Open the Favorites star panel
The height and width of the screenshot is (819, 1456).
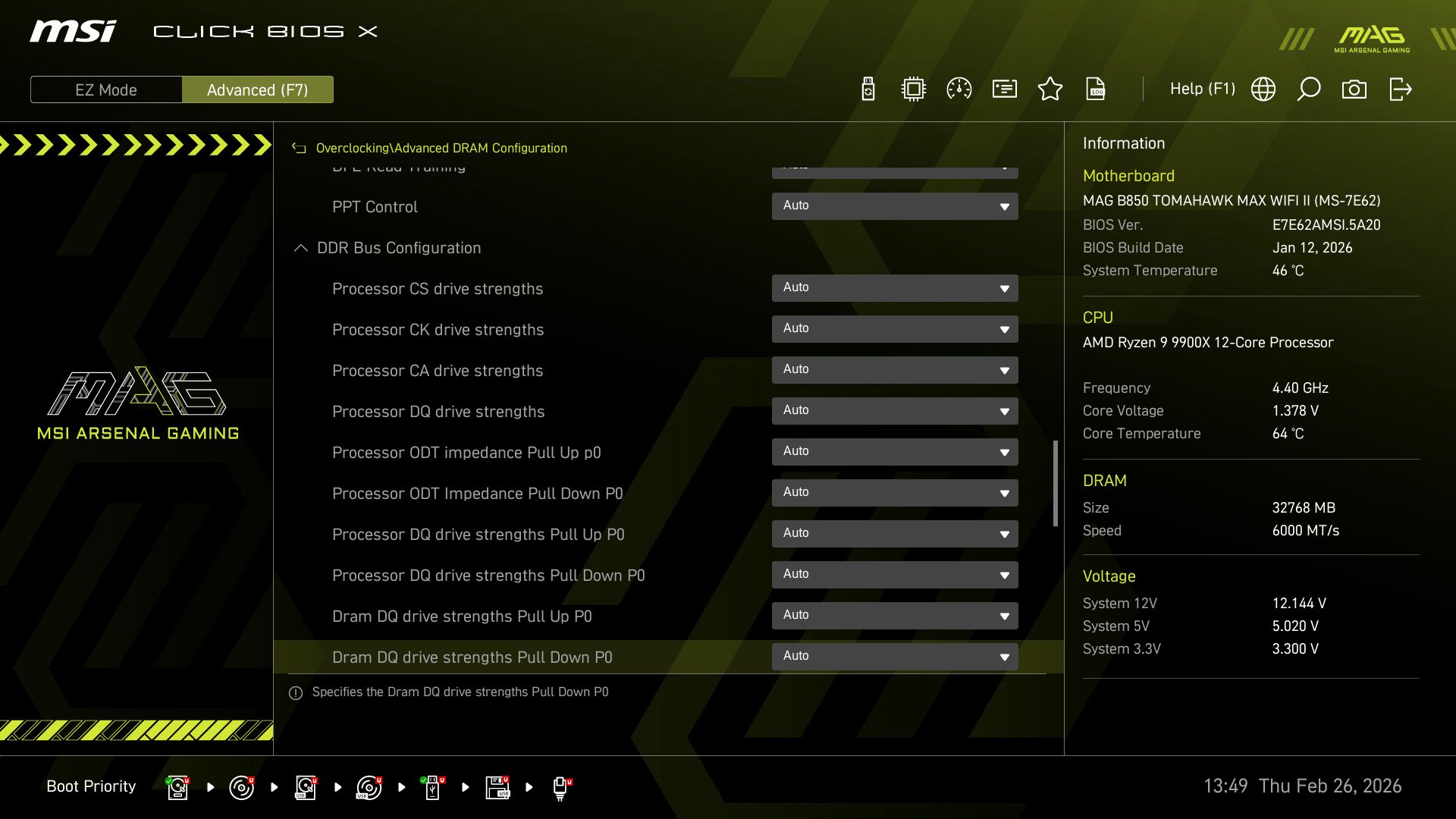(x=1050, y=89)
